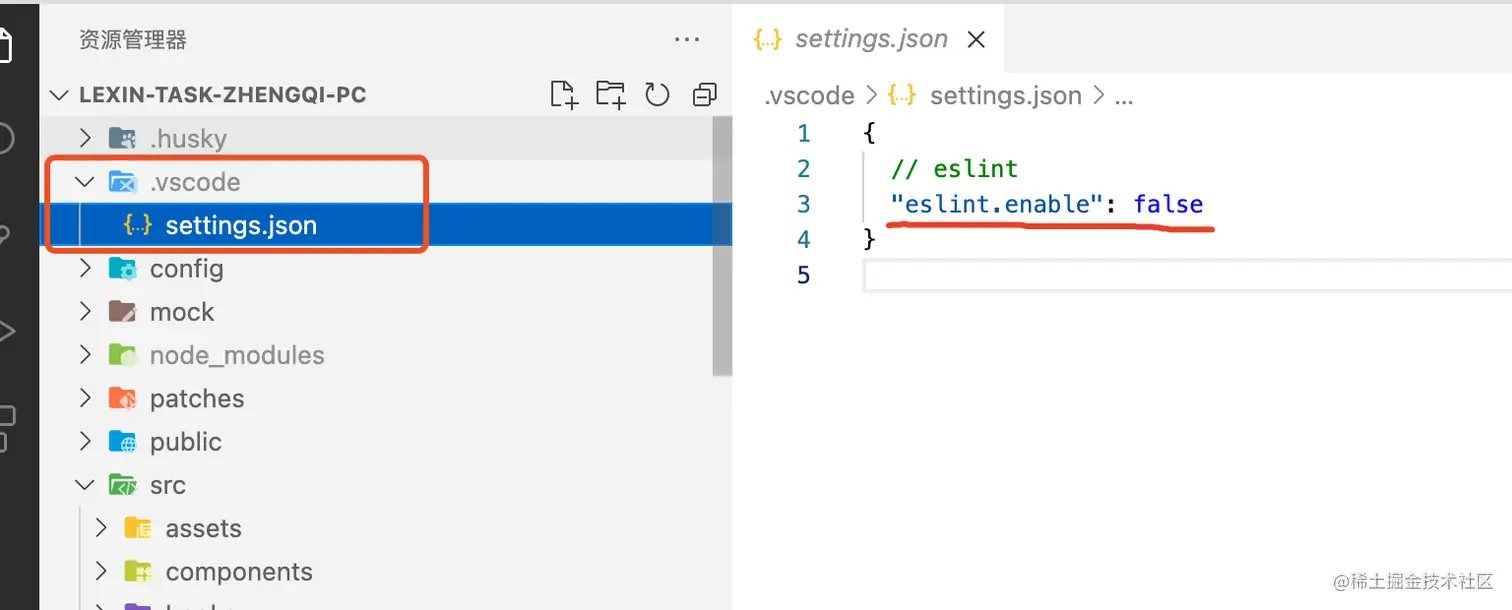
Task: Refresh the file explorer
Action: point(657,95)
